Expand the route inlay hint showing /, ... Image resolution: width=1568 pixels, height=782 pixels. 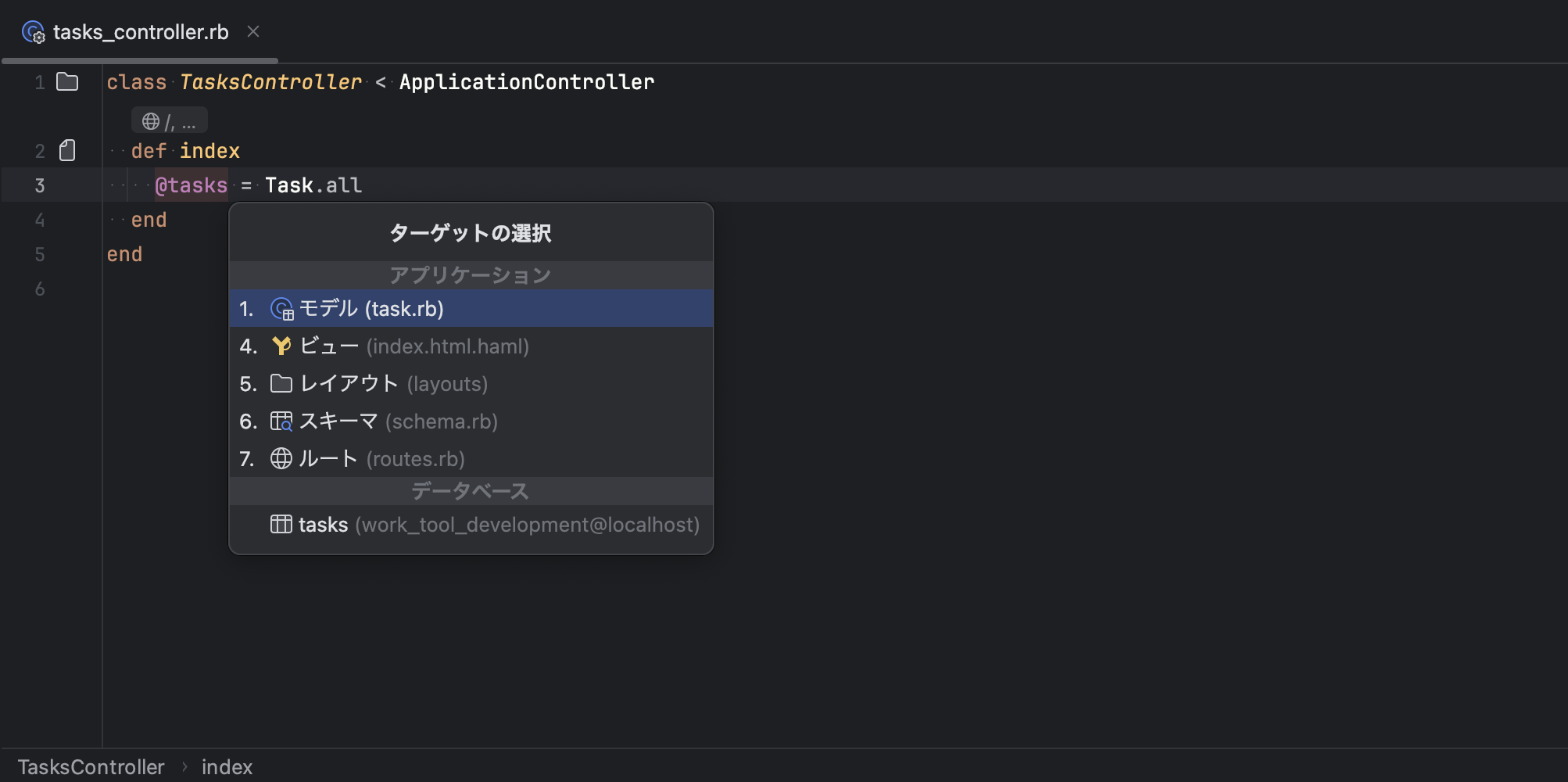168,120
